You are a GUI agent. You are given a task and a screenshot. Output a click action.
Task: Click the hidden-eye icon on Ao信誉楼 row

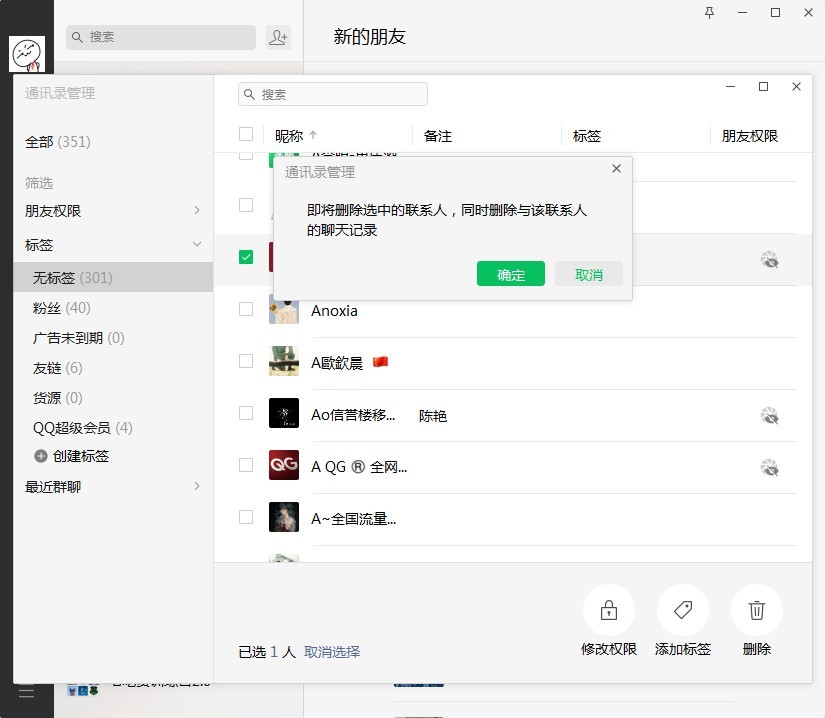click(x=769, y=415)
